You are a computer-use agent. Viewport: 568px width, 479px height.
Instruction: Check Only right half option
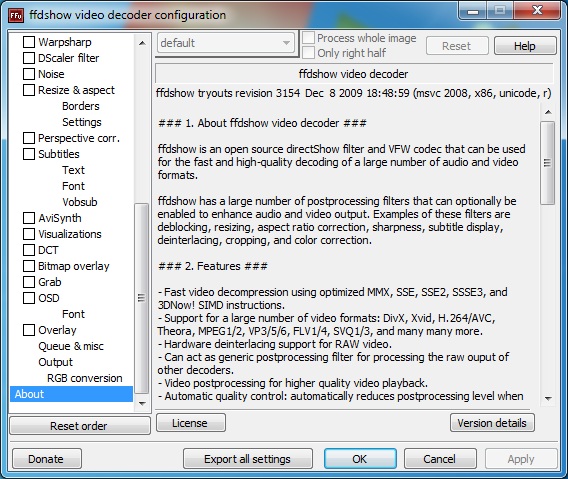coord(308,53)
